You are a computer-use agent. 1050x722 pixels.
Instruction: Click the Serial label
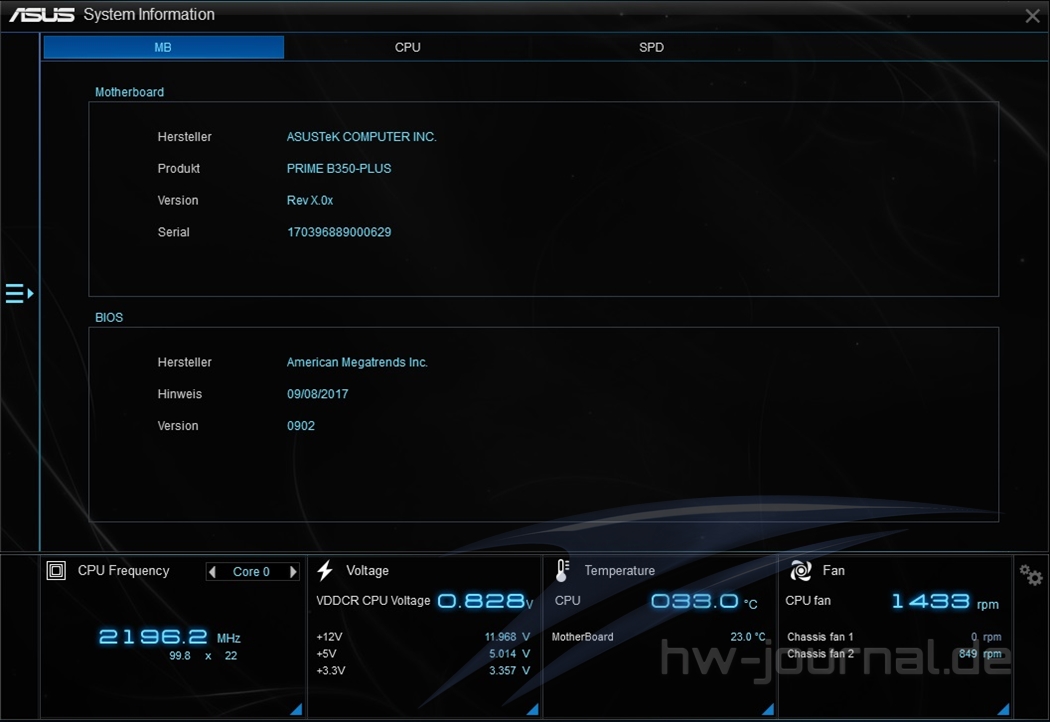(173, 232)
